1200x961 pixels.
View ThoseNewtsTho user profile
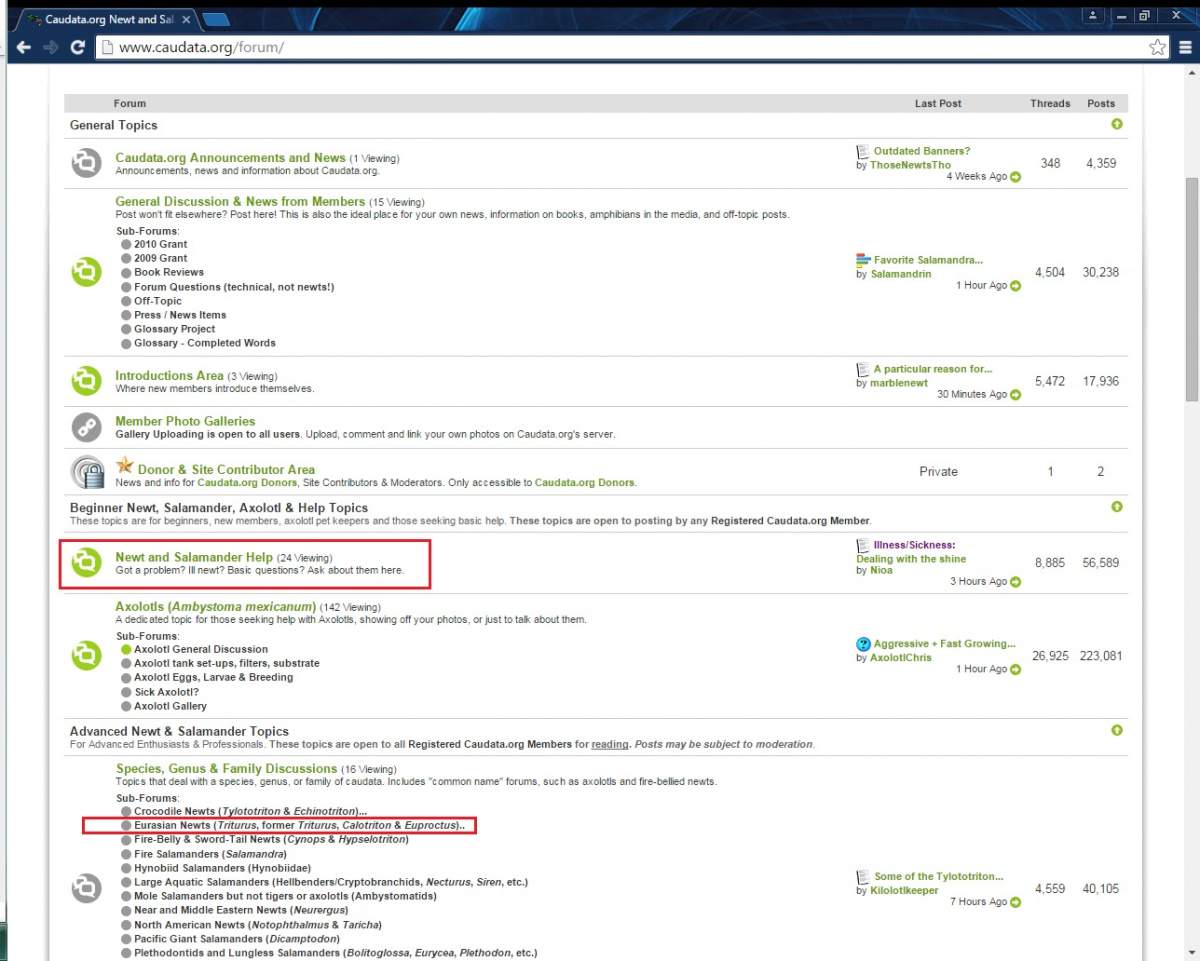910,165
